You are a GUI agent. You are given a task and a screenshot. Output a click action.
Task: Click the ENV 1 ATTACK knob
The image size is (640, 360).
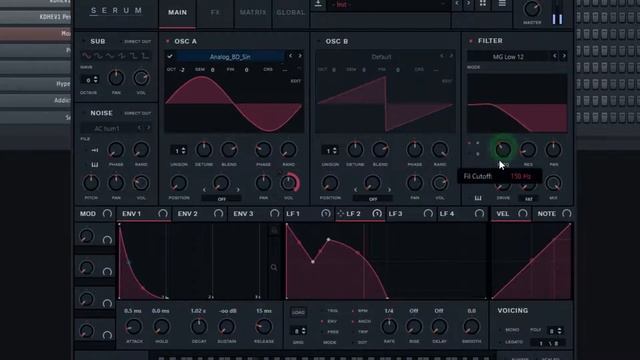[133, 327]
